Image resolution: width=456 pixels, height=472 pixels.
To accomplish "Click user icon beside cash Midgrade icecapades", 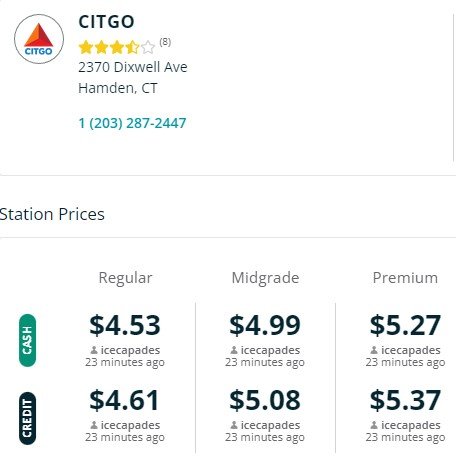I will [x=234, y=350].
